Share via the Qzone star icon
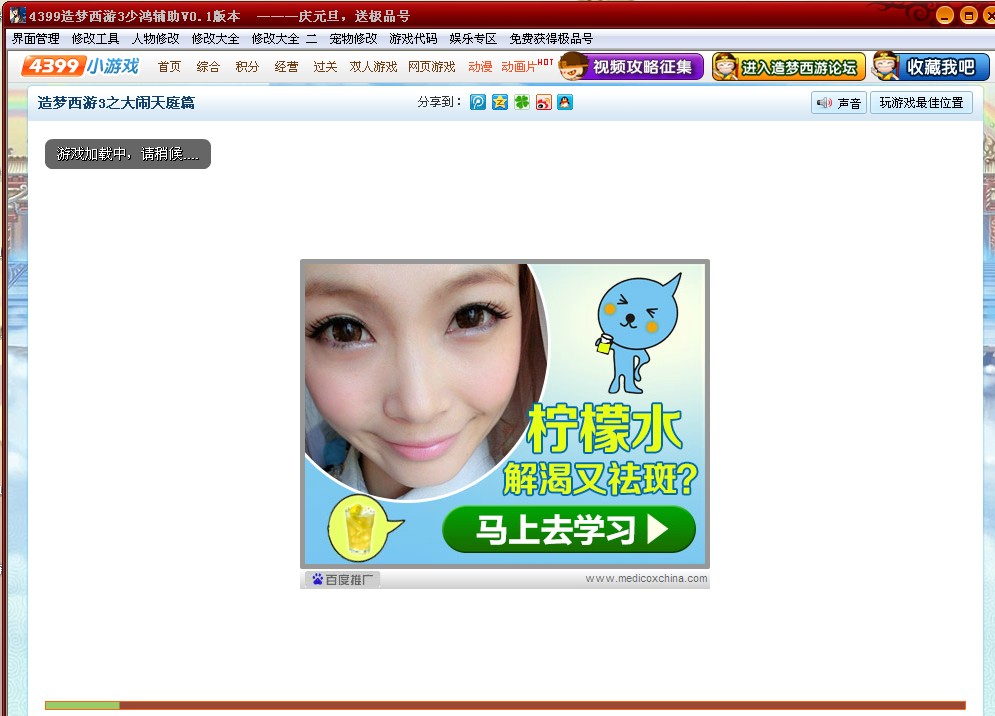The height and width of the screenshot is (716, 995). coord(500,102)
